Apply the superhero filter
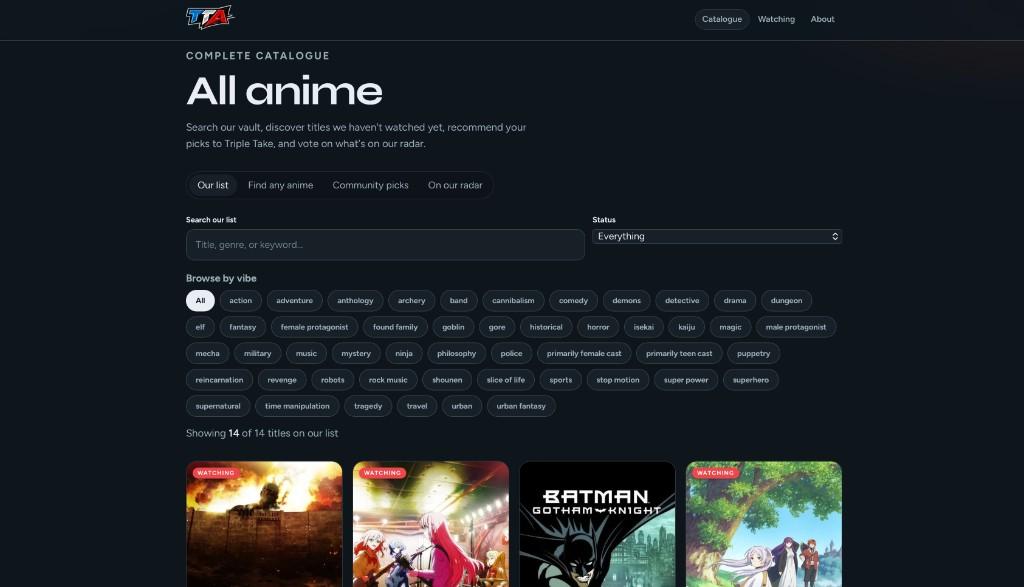 click(x=750, y=380)
